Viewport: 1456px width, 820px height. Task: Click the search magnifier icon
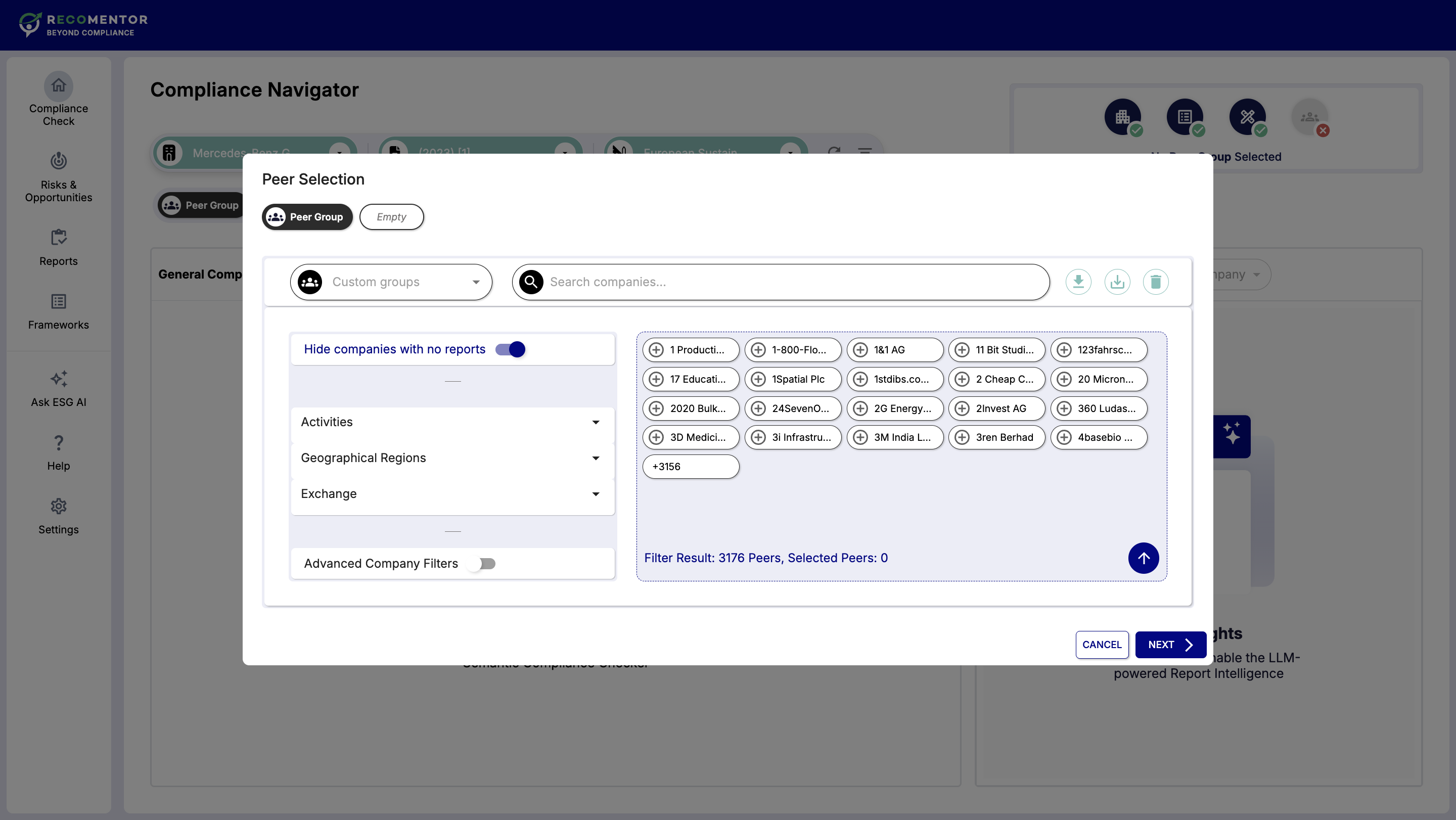531,282
